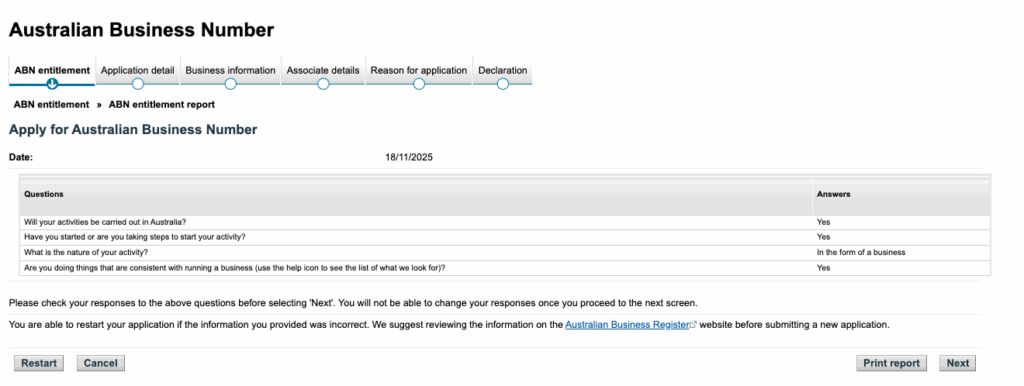Screen dimensions: 1024x386
Task: Click the answer 'In the form of a business'
Action: [861, 252]
